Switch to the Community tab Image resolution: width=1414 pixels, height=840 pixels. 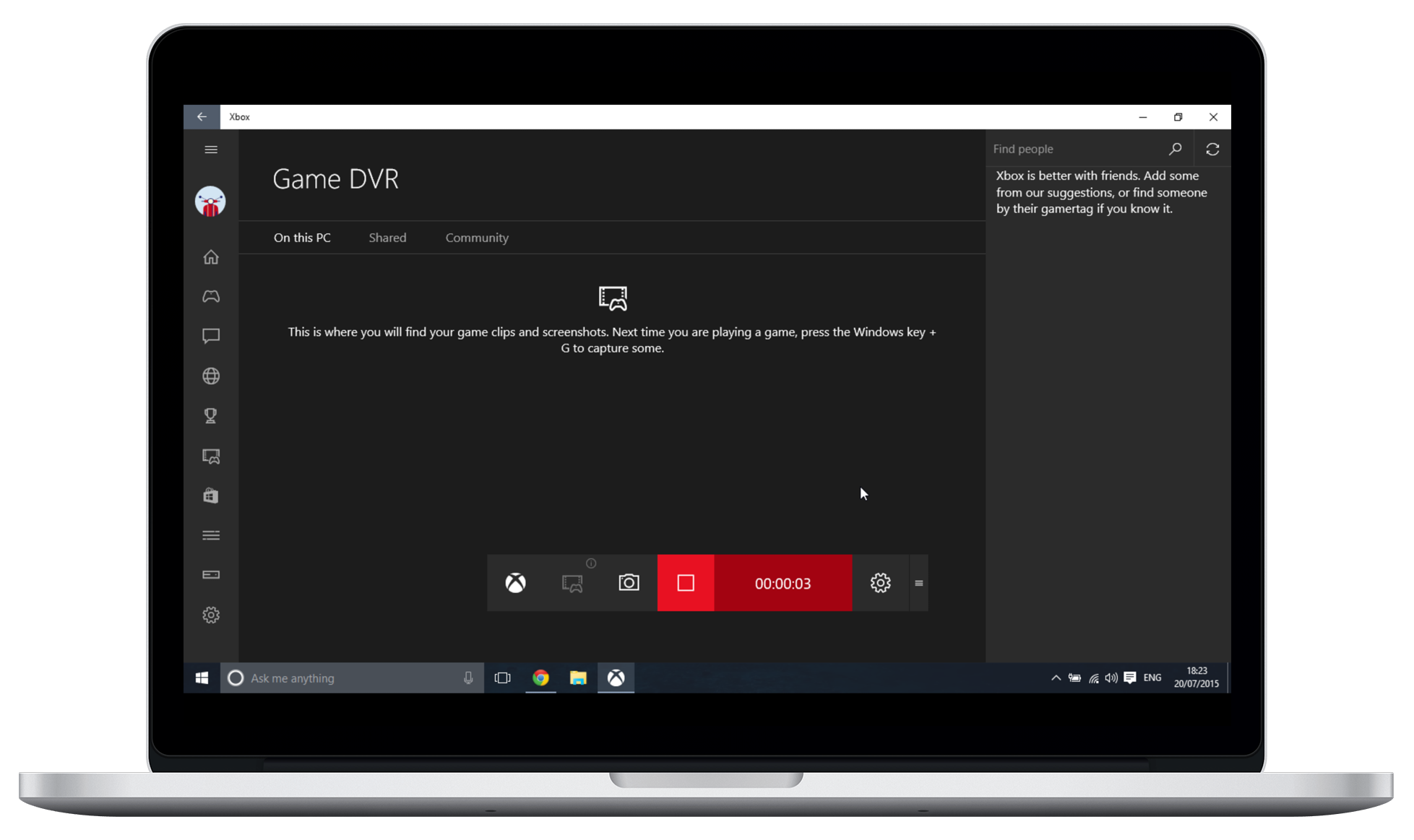476,237
